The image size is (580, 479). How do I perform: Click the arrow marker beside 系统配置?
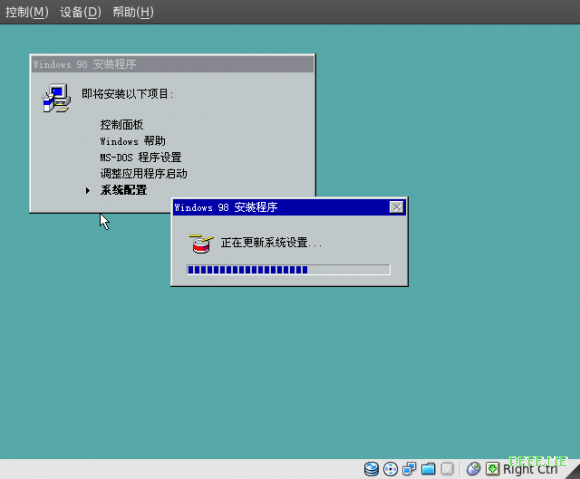click(88, 190)
